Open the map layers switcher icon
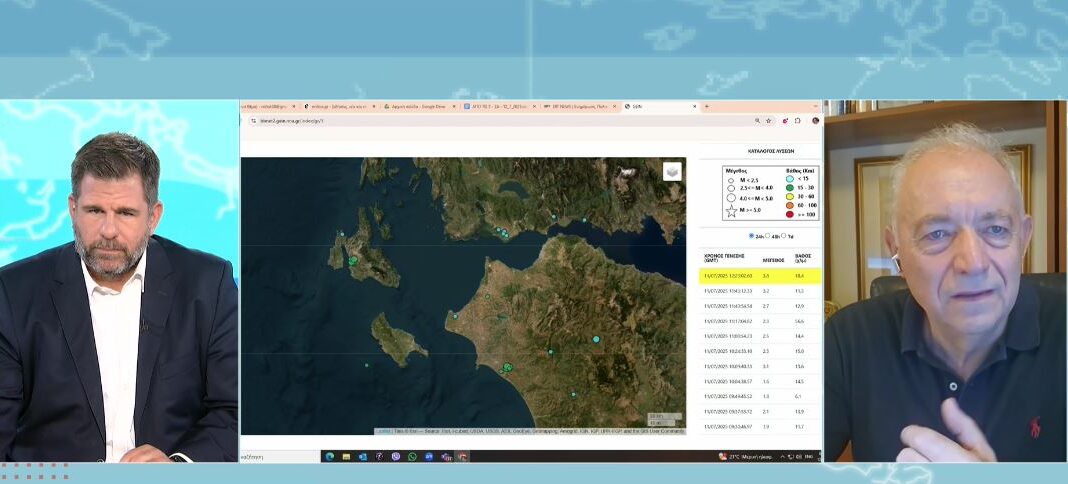Viewport: 1068px width, 484px height. click(672, 171)
